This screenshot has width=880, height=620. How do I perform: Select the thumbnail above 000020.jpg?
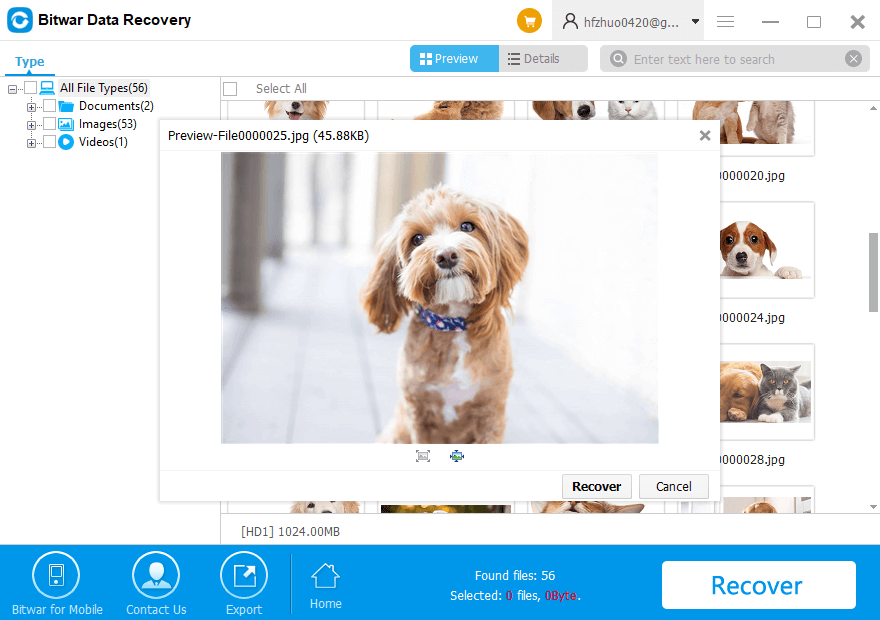tap(766, 128)
